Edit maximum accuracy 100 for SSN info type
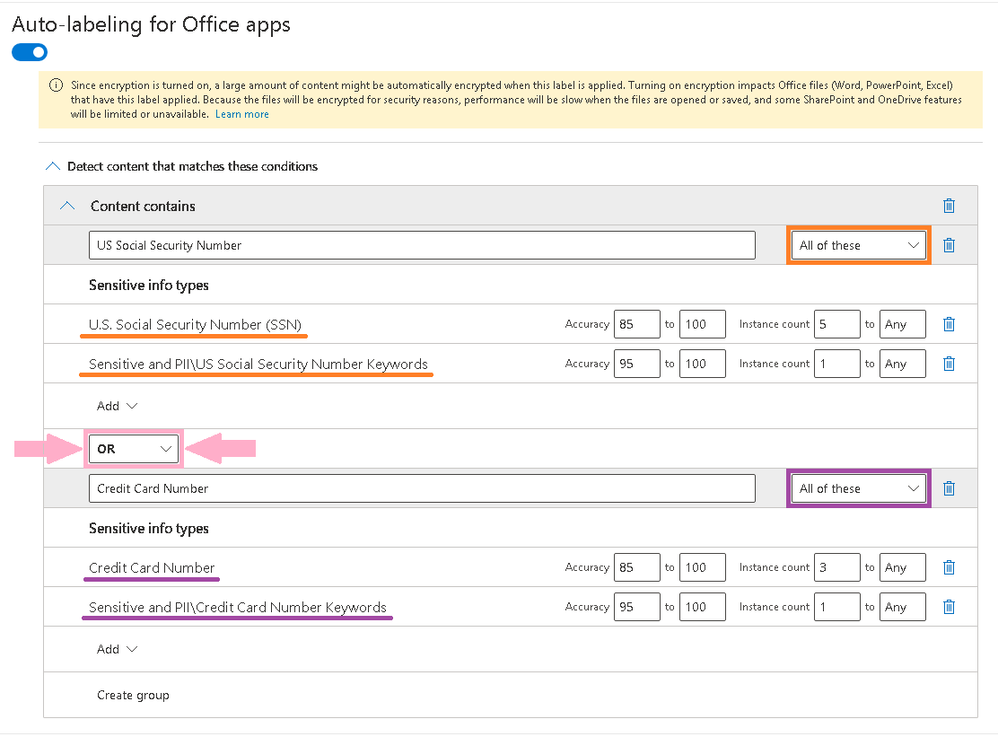 pyautogui.click(x=702, y=324)
